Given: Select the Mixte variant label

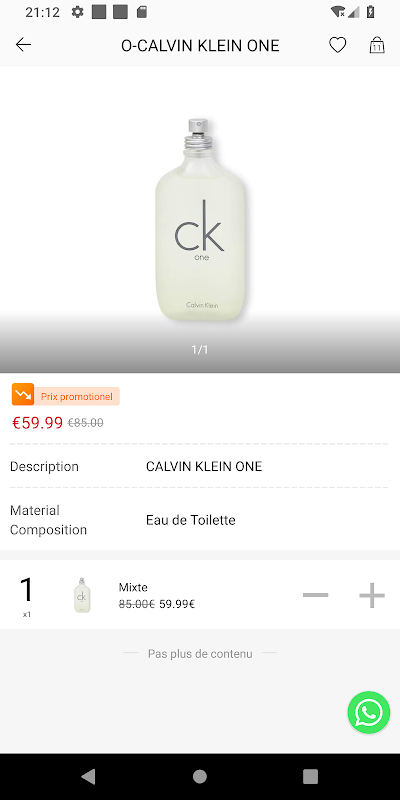Looking at the screenshot, I should click(133, 587).
